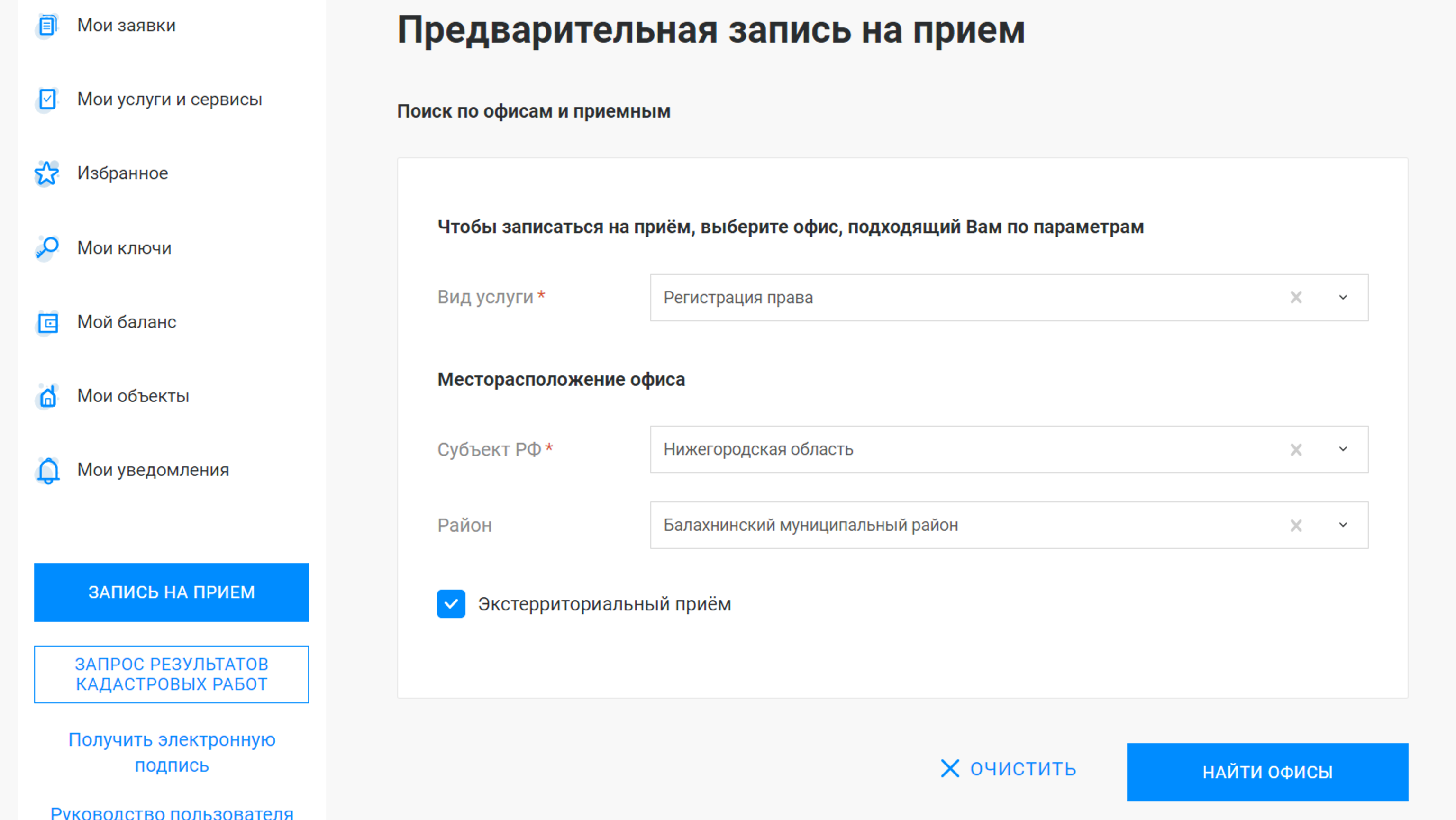Image resolution: width=1456 pixels, height=820 pixels.
Task: Click the Мои заявки document icon
Action: (47, 26)
